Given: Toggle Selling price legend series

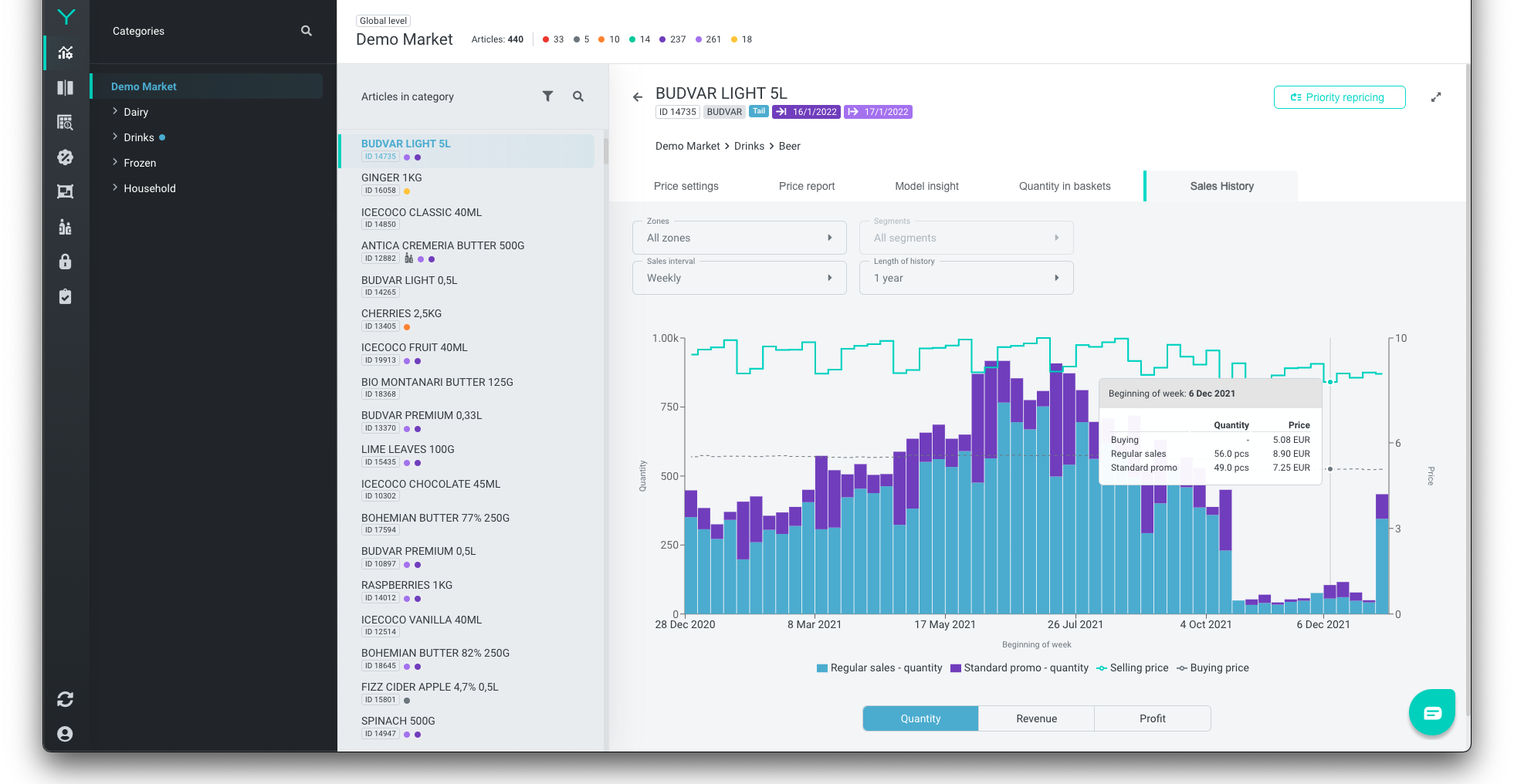Looking at the screenshot, I should [1132, 667].
